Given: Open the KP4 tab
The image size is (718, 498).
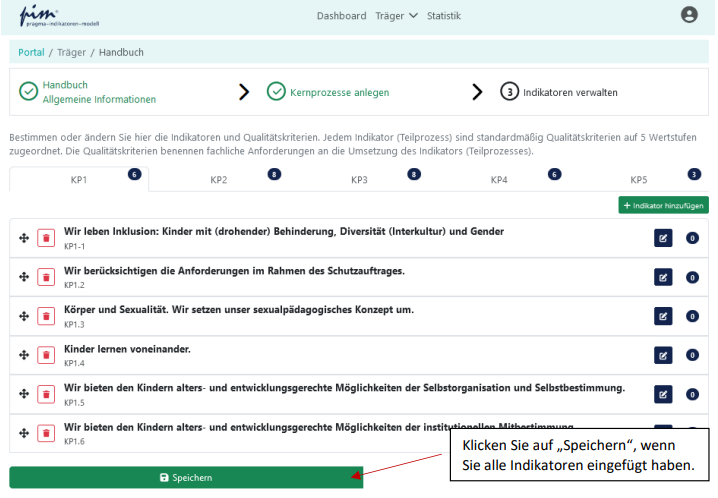Looking at the screenshot, I should [498, 180].
